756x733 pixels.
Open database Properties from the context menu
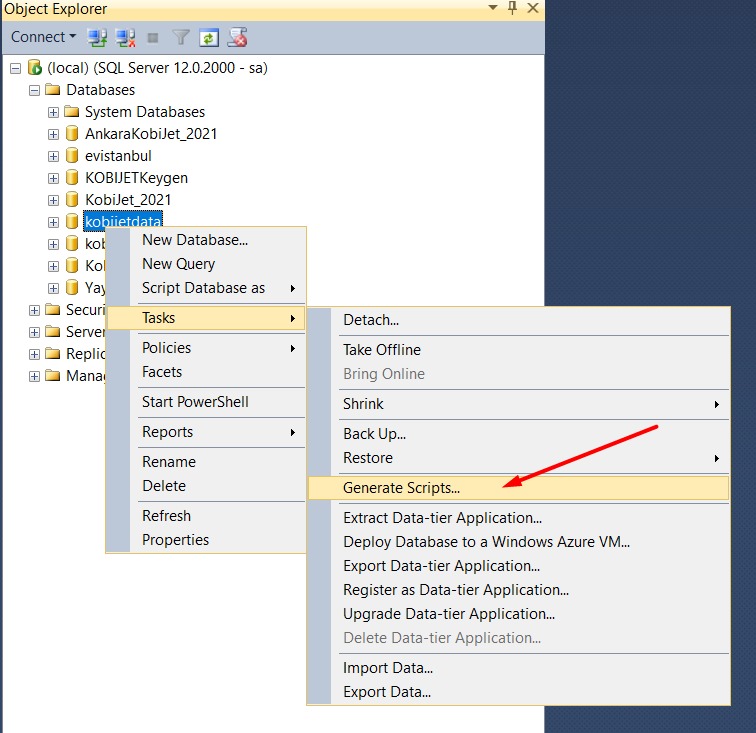[206, 540]
